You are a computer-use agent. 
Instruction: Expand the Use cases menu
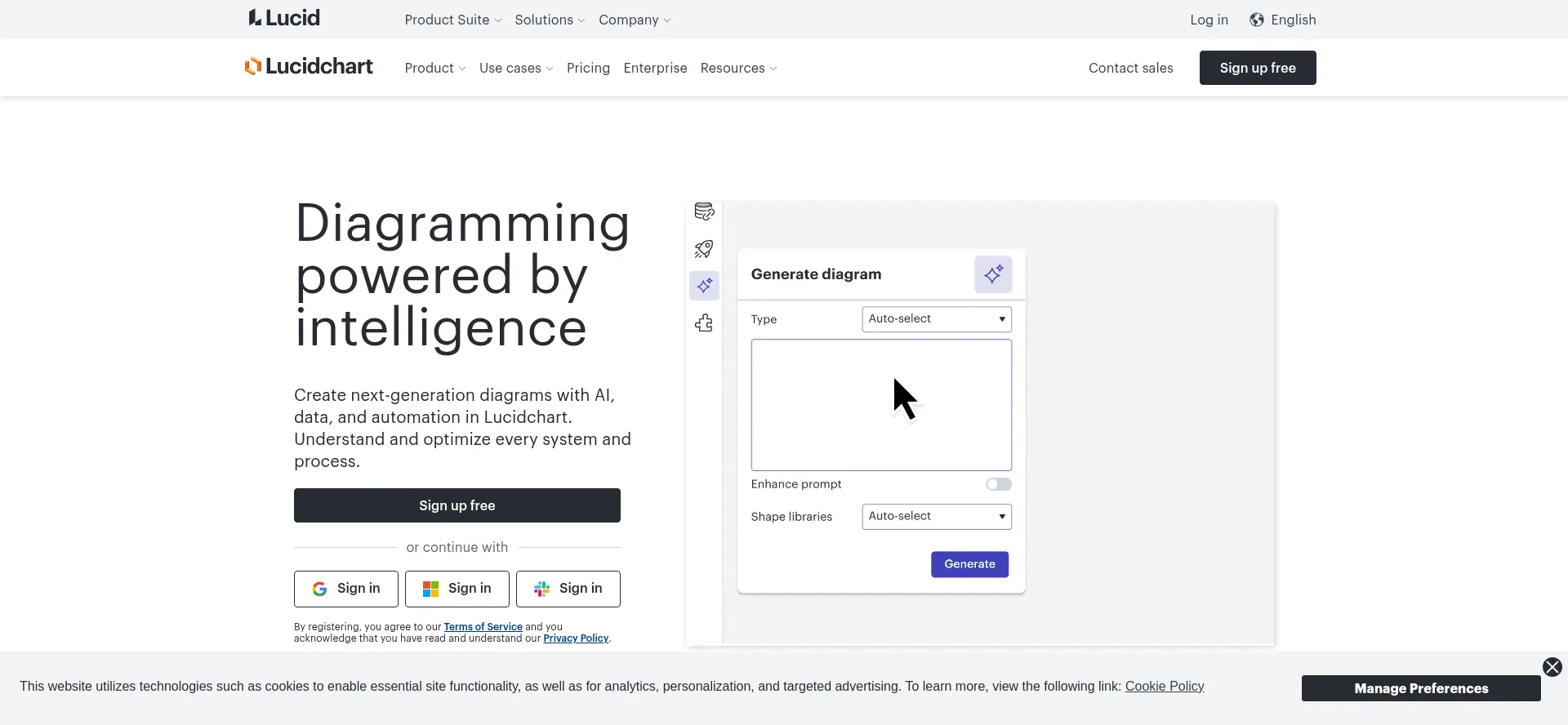tap(516, 68)
